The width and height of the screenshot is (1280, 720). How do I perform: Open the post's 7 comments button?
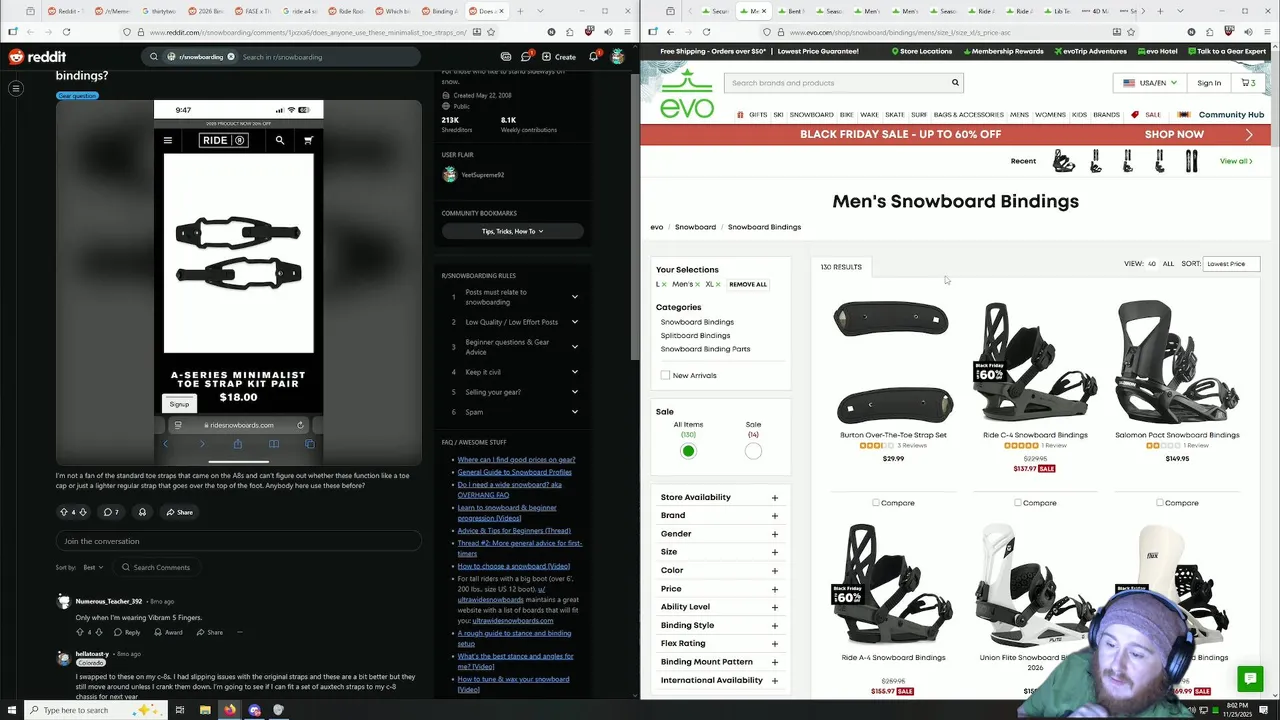click(111, 512)
